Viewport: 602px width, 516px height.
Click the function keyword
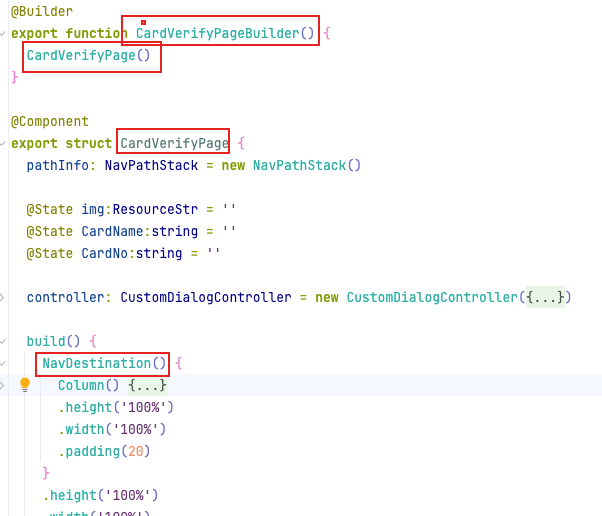tap(96, 33)
